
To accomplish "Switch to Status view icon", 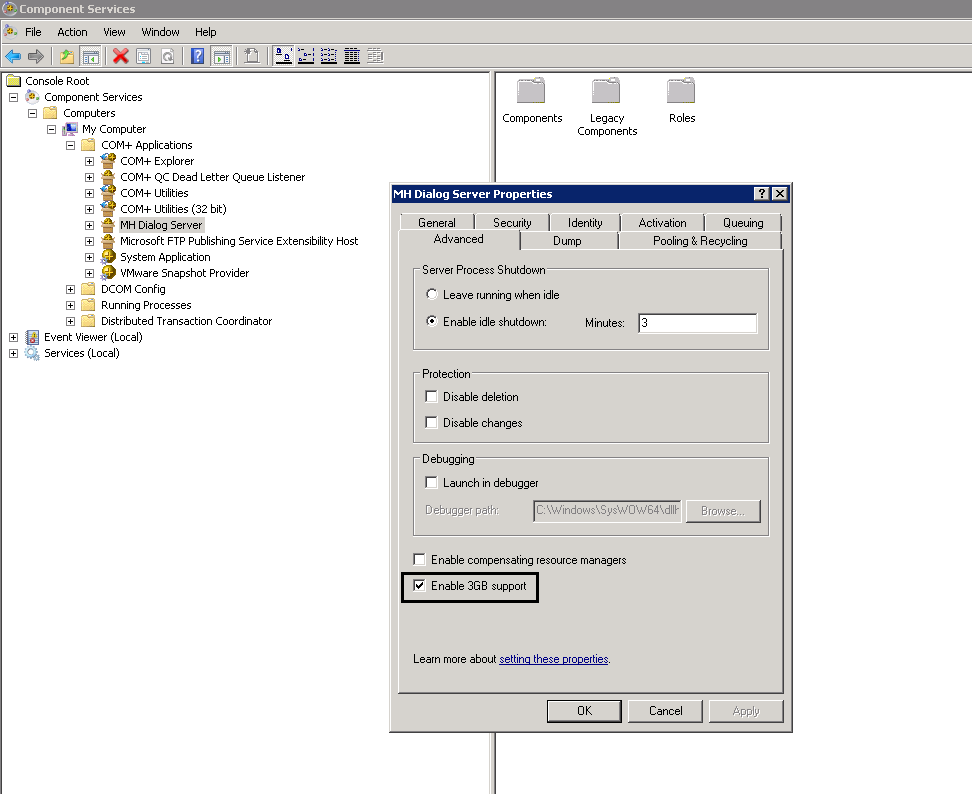I will (x=375, y=56).
